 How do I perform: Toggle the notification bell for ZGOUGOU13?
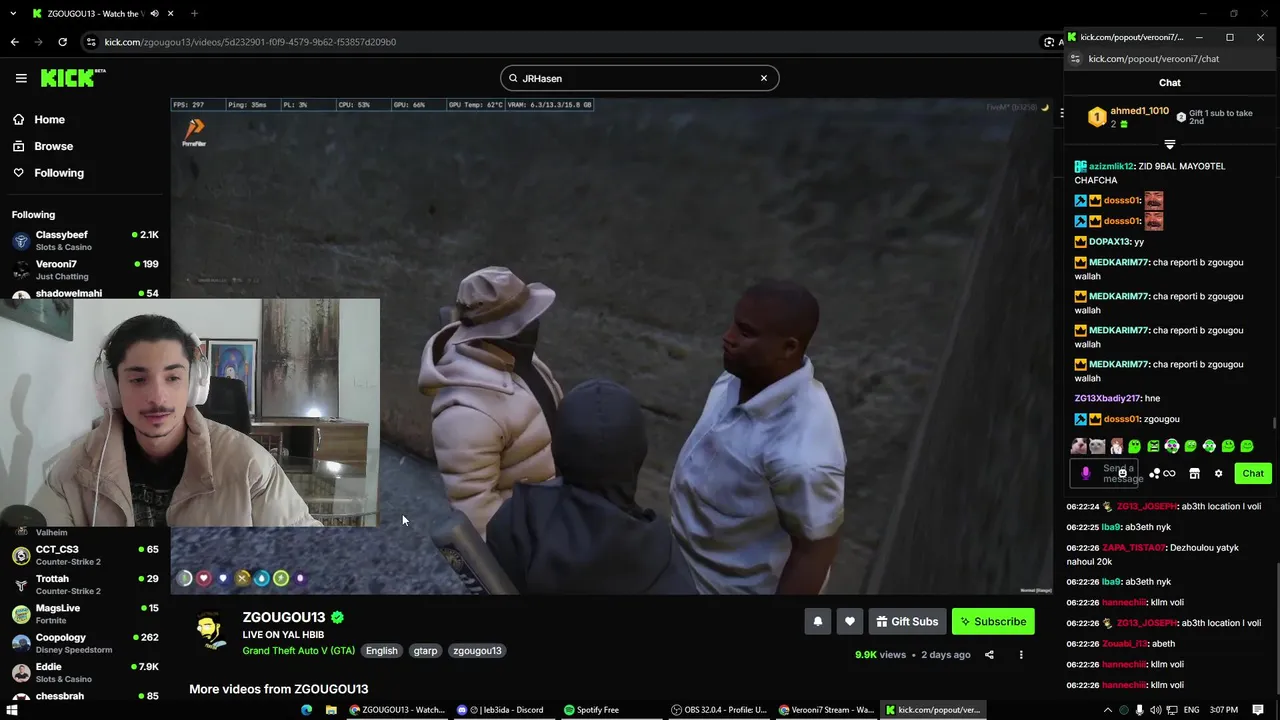pyautogui.click(x=818, y=621)
